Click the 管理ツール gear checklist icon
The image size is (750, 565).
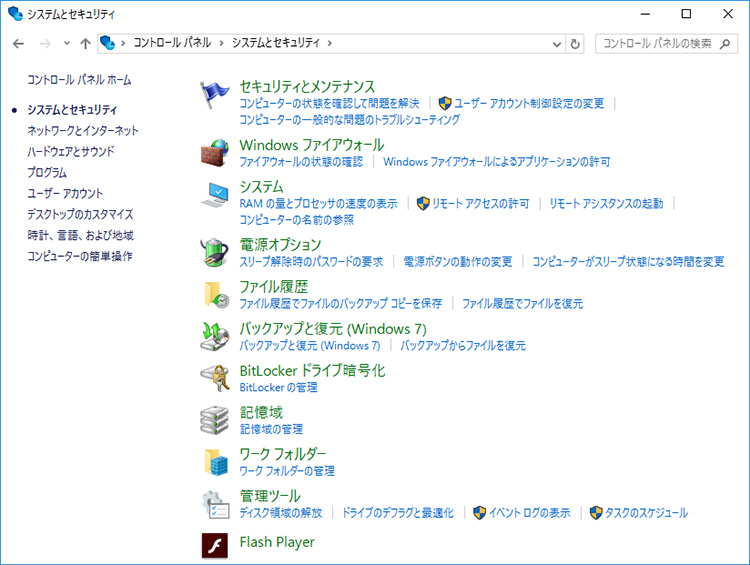pyautogui.click(x=216, y=503)
